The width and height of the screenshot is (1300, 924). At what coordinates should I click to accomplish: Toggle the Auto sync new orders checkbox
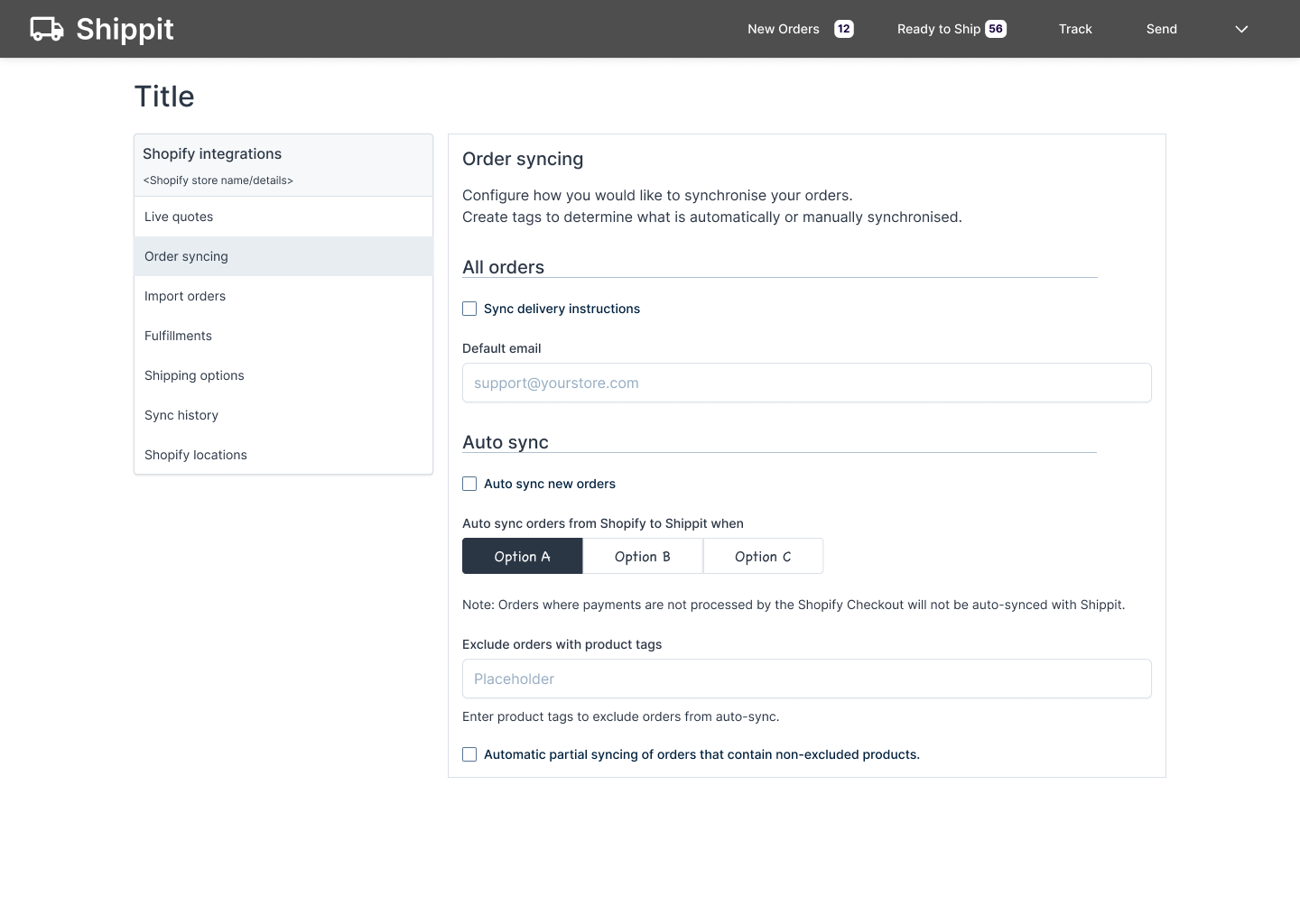point(469,484)
